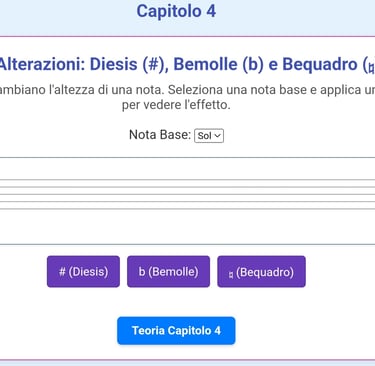
Task: Click the empty area above the staff lines
Action: tap(187, 168)
